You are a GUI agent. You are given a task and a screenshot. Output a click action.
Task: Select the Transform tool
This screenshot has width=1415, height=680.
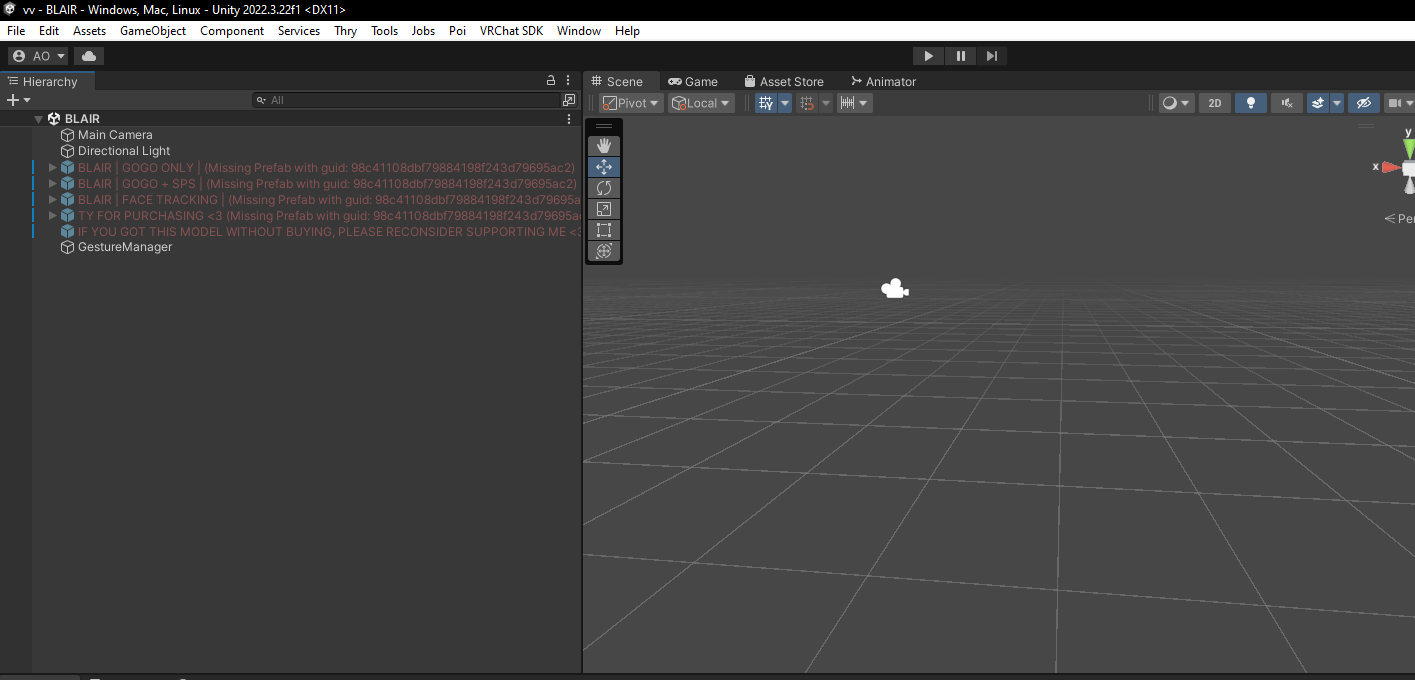pyautogui.click(x=604, y=251)
